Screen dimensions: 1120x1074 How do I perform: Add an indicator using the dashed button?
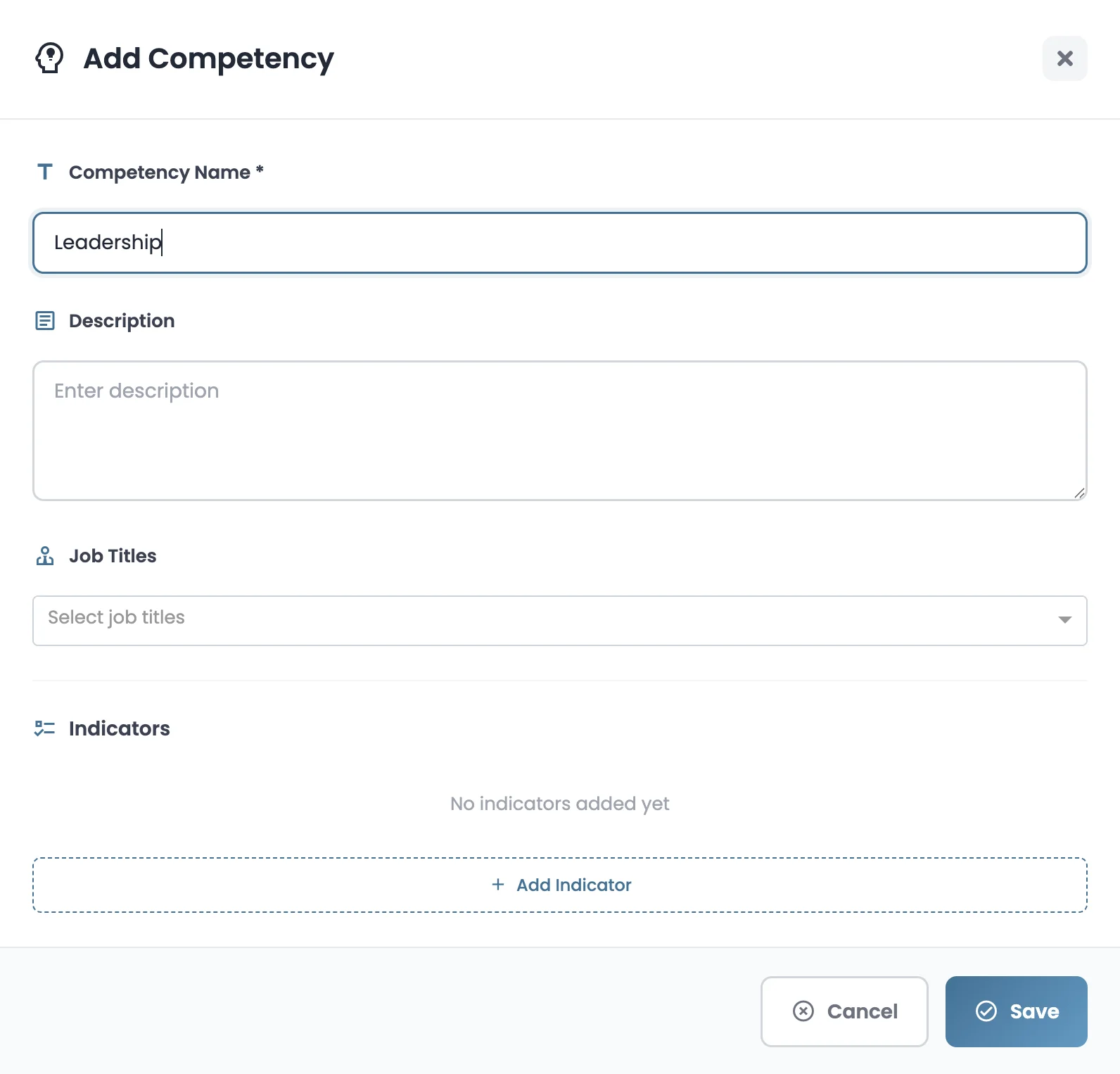pyautogui.click(x=559, y=884)
